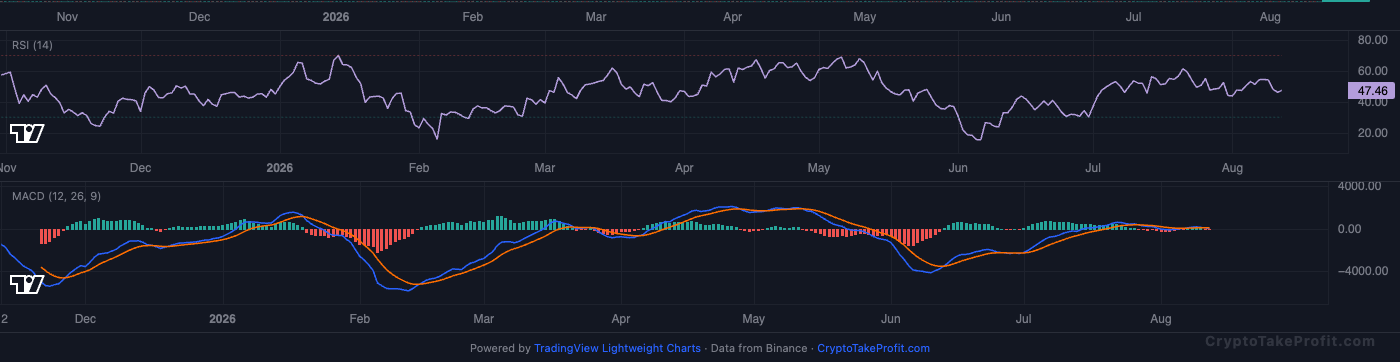Select the Apr label on main chart time axis
Image resolution: width=1400 pixels, height=362 pixels.
click(732, 17)
